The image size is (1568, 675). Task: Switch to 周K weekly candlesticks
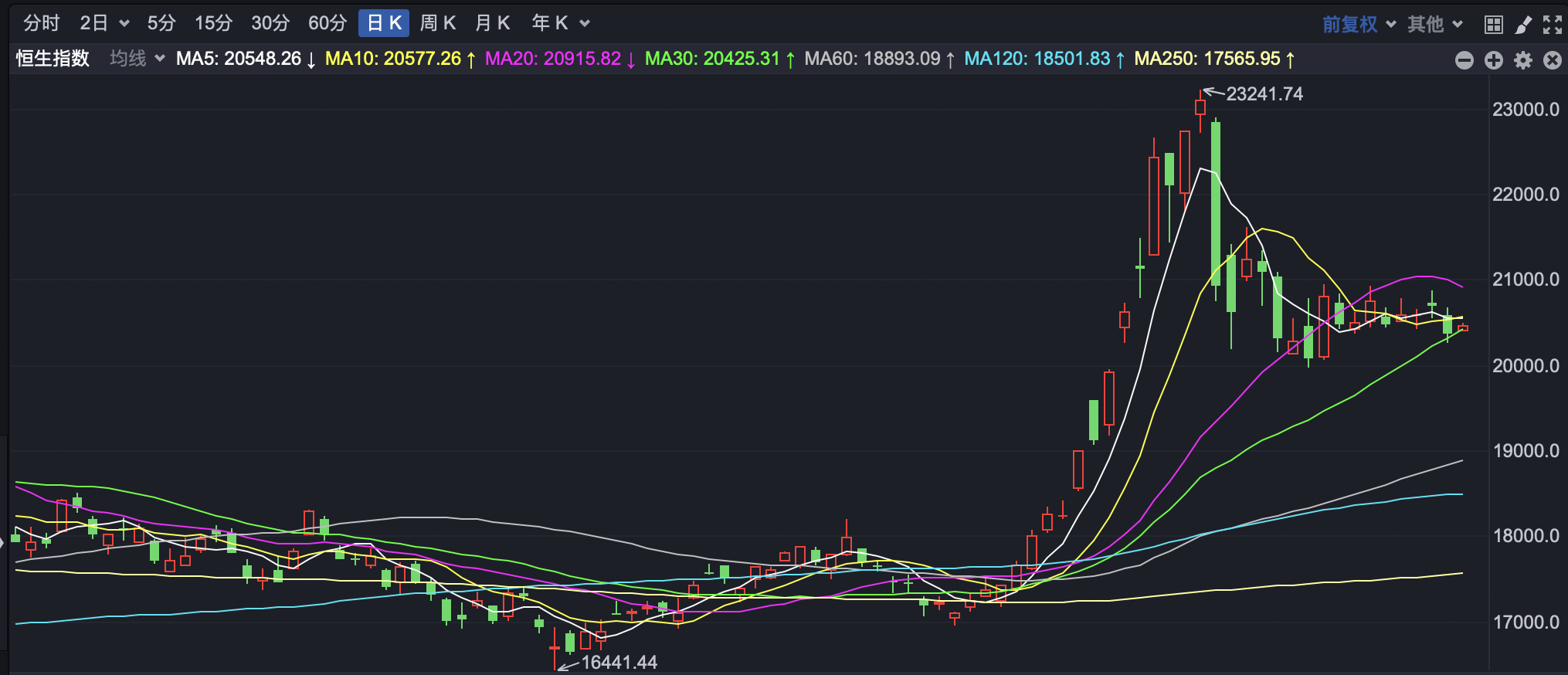[x=438, y=23]
